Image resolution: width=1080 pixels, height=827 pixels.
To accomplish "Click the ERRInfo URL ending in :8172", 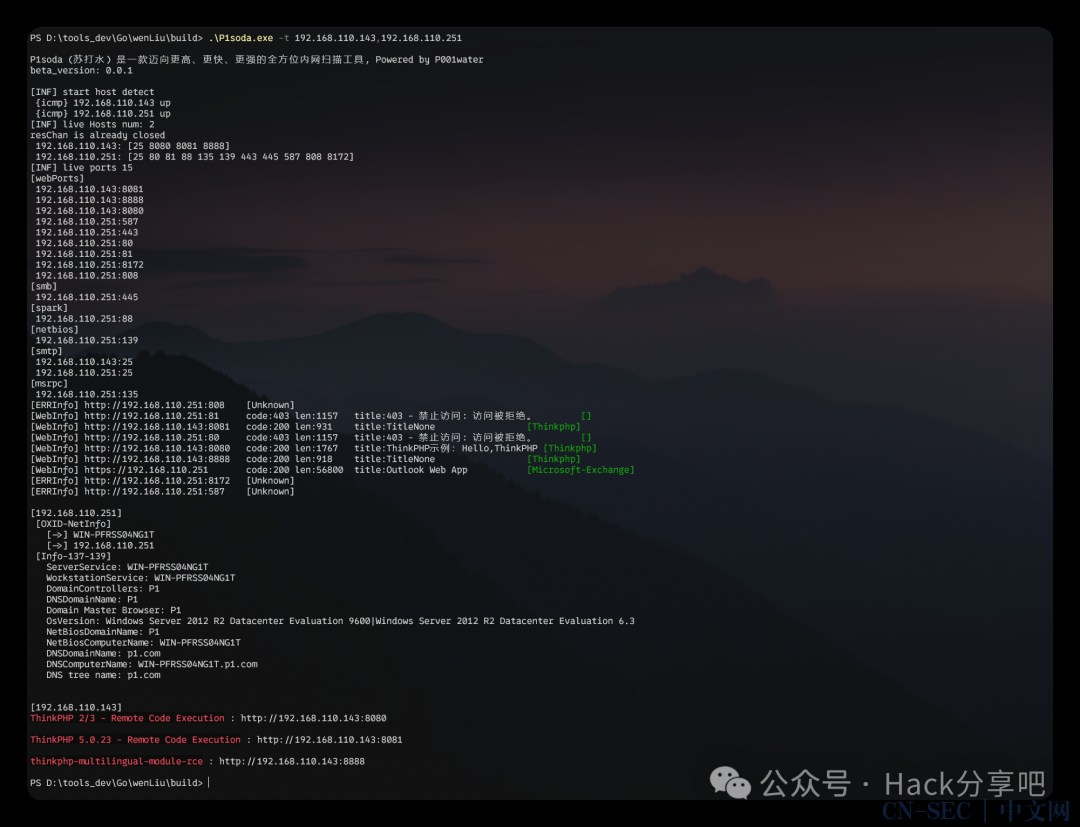I will tap(157, 481).
